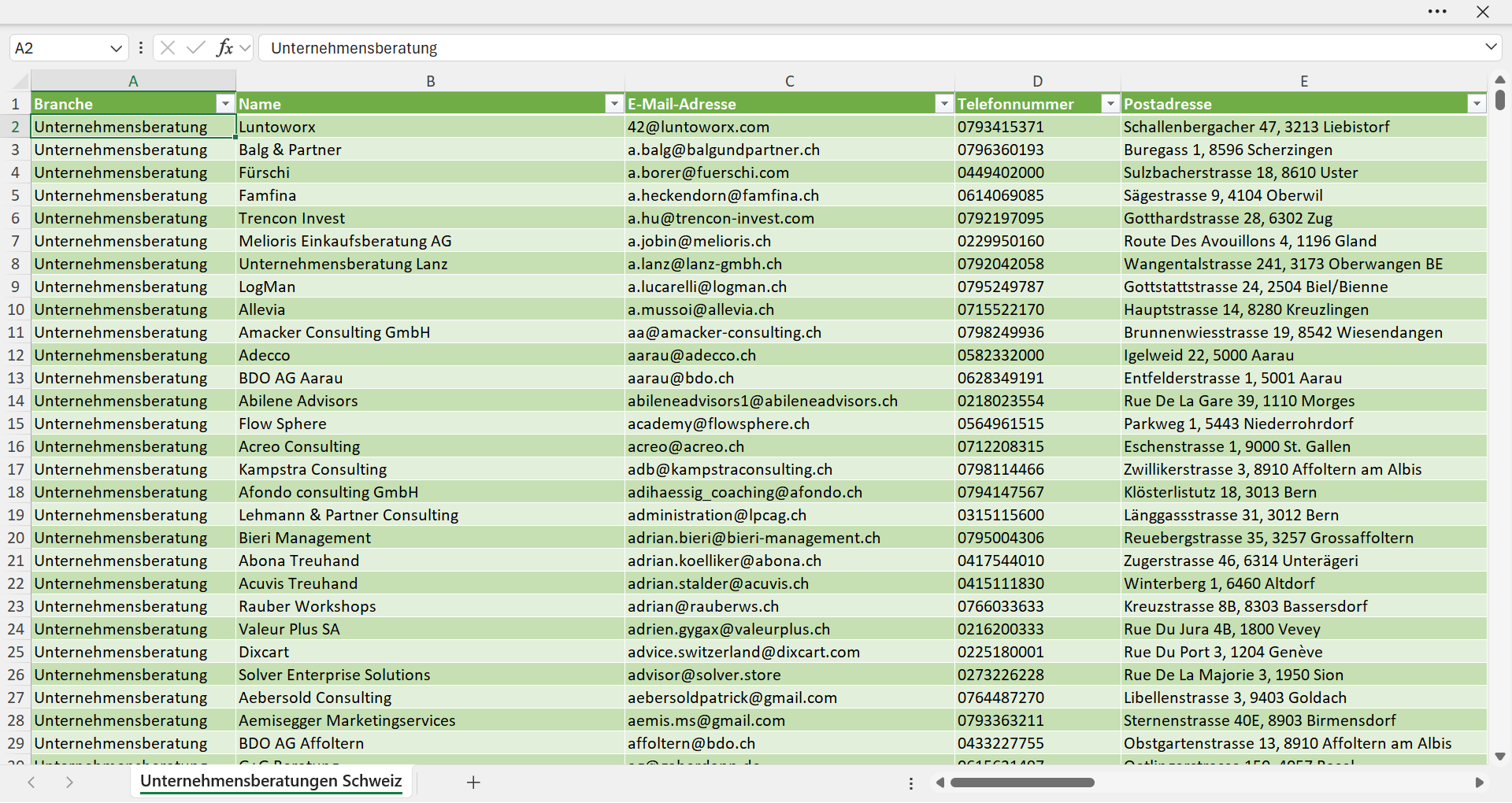Select the a.lanz@lanz-gmbh.ch cell
1512x803 pixels.
[x=790, y=264]
